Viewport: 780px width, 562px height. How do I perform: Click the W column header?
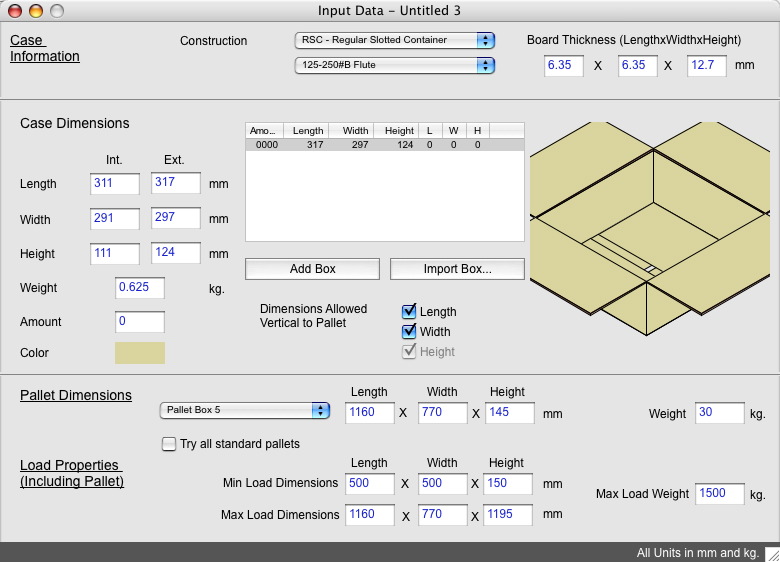coord(453,131)
